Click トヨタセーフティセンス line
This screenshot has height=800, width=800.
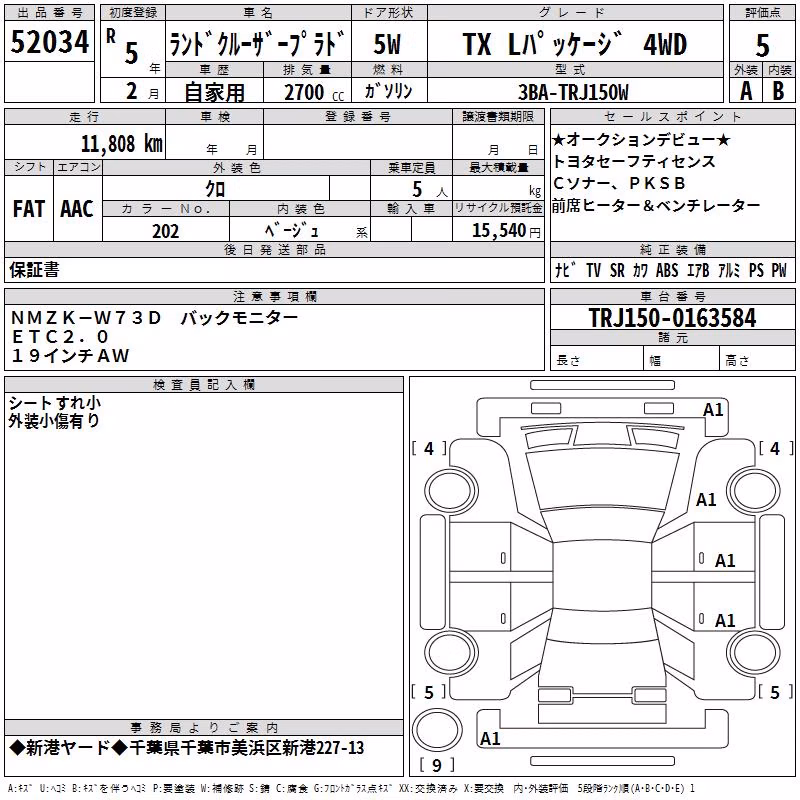tap(634, 161)
